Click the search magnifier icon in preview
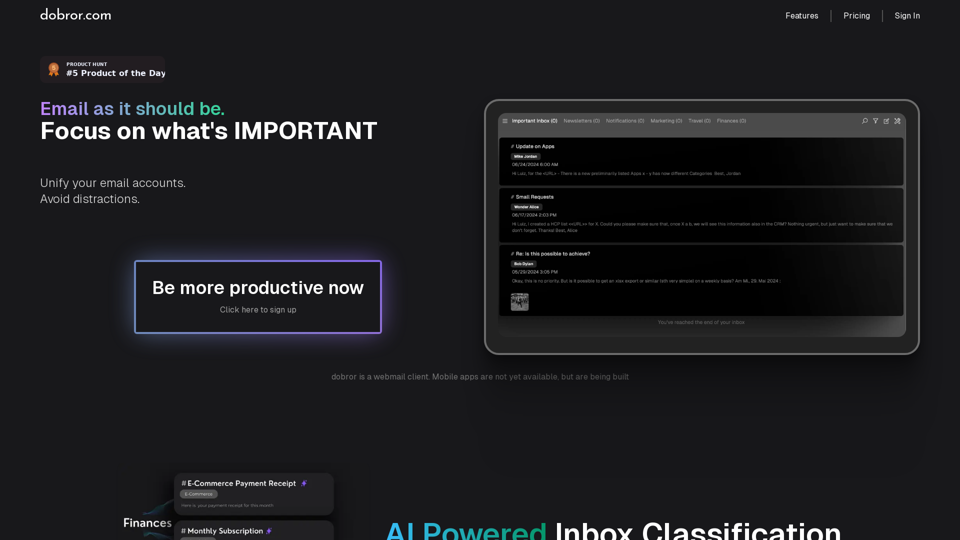Viewport: 960px width, 540px height. [x=864, y=121]
